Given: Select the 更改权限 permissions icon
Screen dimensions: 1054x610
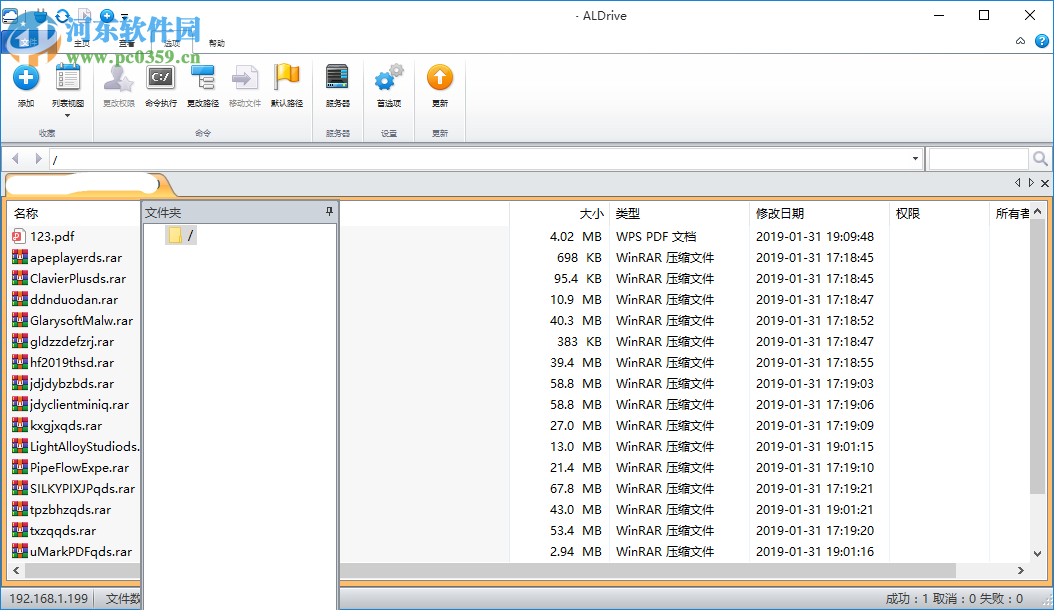Looking at the screenshot, I should (x=118, y=78).
